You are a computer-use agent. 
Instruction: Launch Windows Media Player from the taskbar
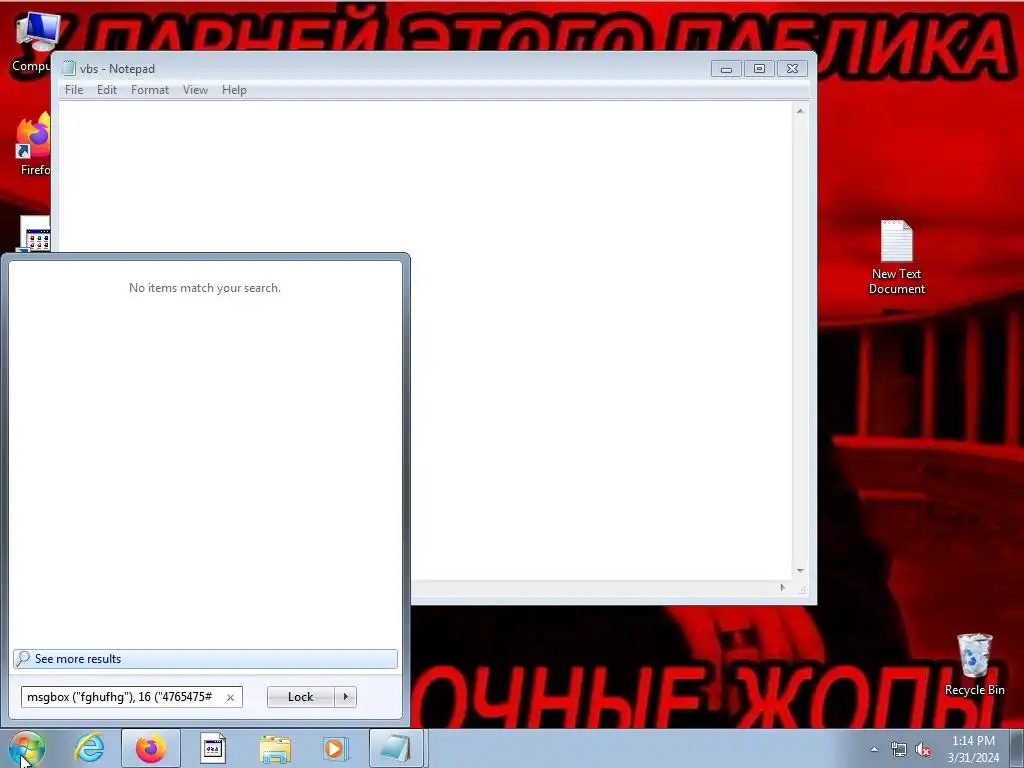[x=336, y=748]
